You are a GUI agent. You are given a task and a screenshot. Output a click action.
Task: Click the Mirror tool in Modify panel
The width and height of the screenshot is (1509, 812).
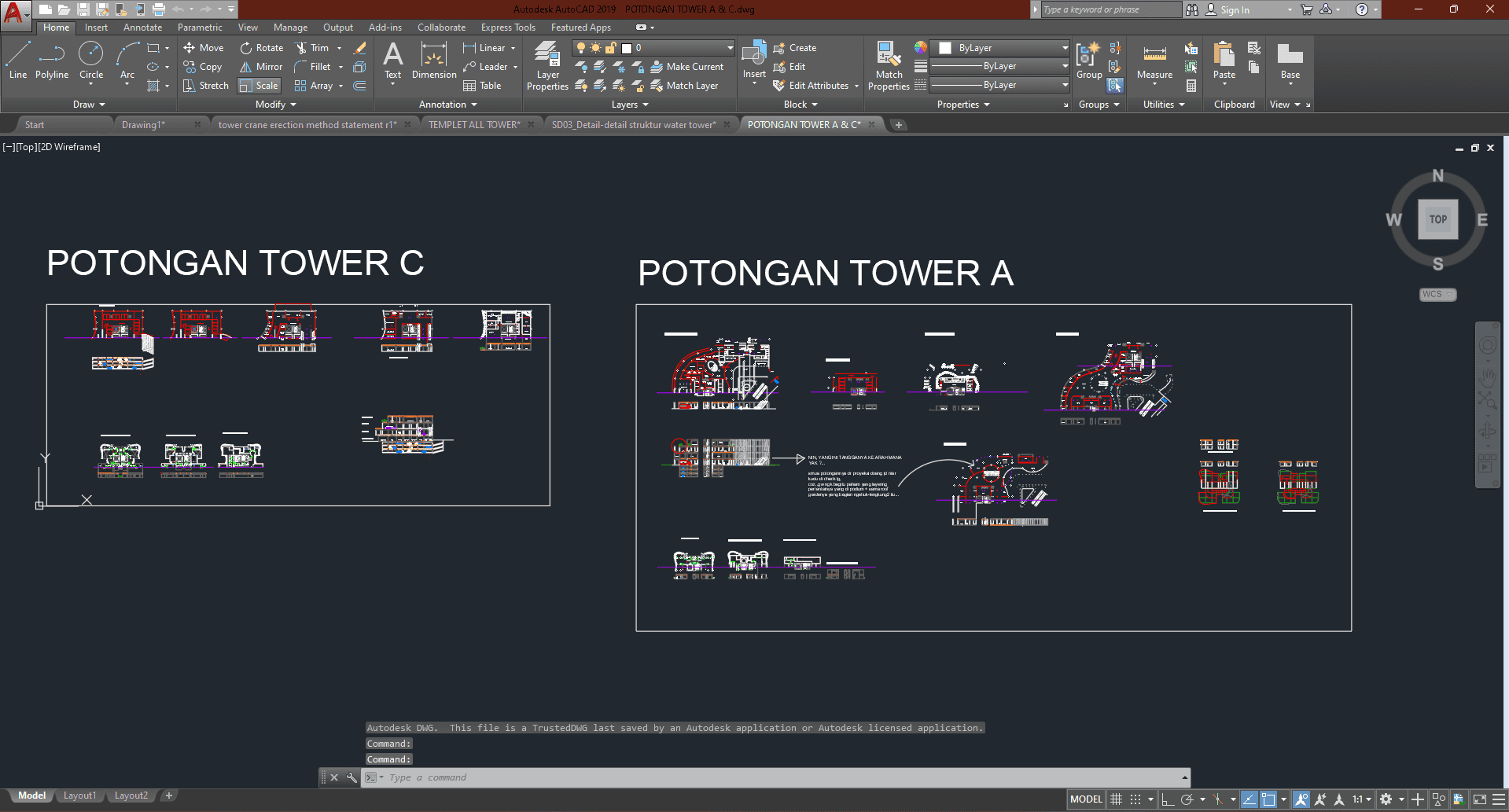261,67
